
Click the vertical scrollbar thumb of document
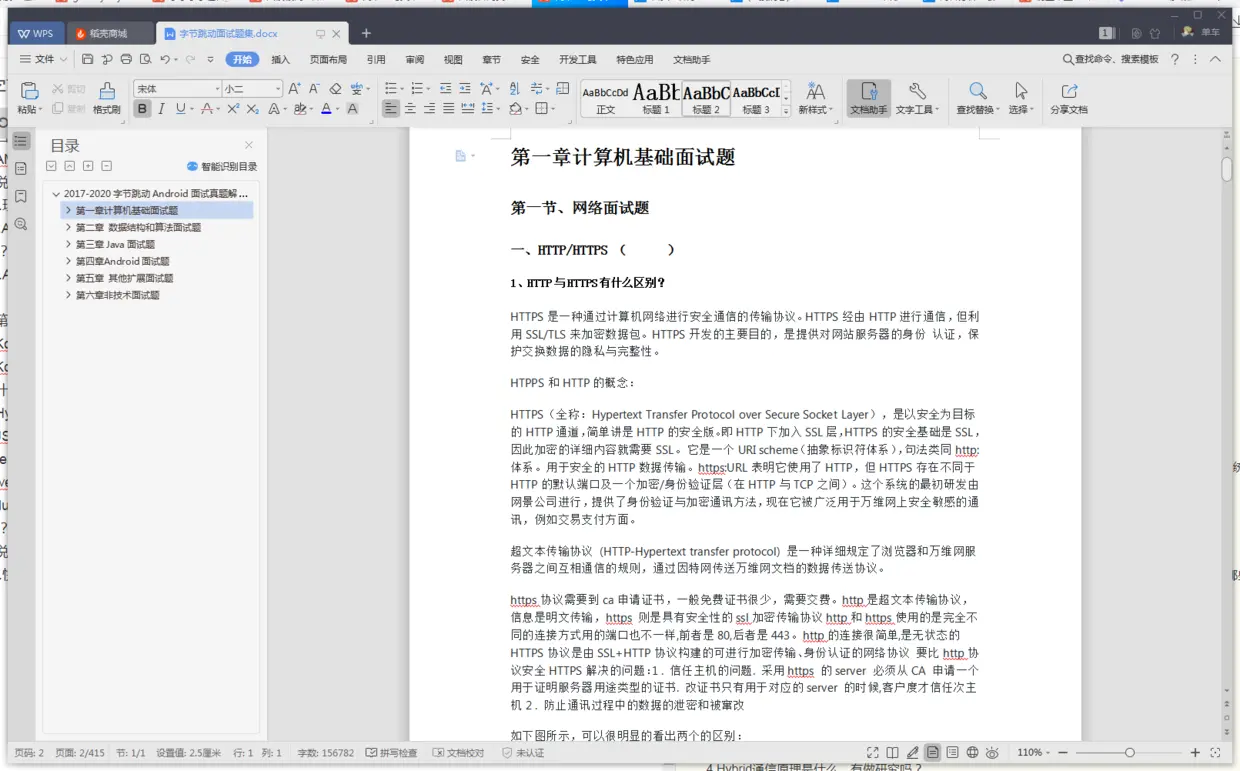coord(1226,168)
